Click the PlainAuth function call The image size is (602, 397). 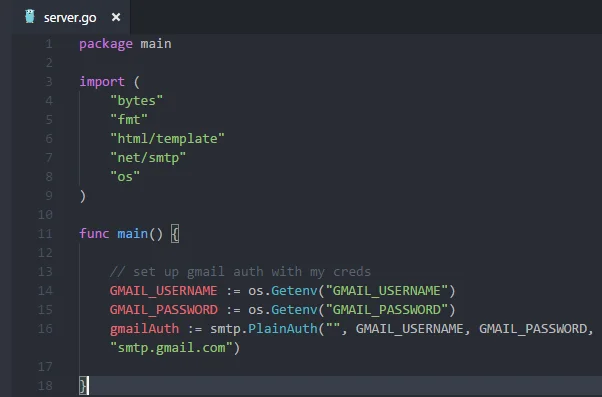click(283, 329)
